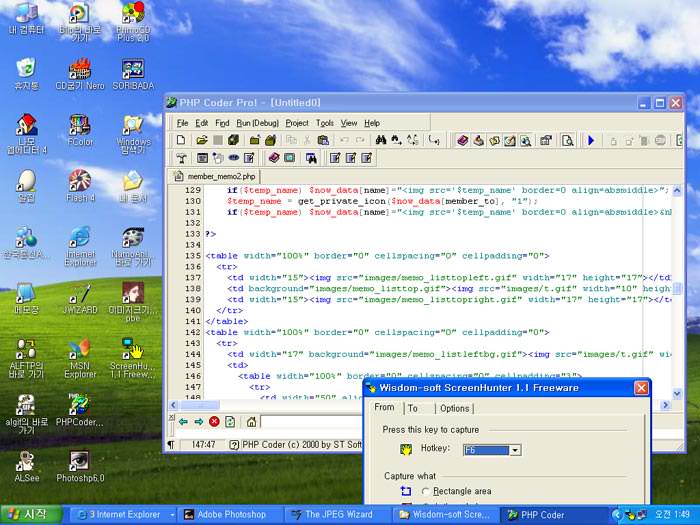The width and height of the screenshot is (700, 525).
Task: Switch to Adobe Photoshop taskbar button
Action: 225,515
